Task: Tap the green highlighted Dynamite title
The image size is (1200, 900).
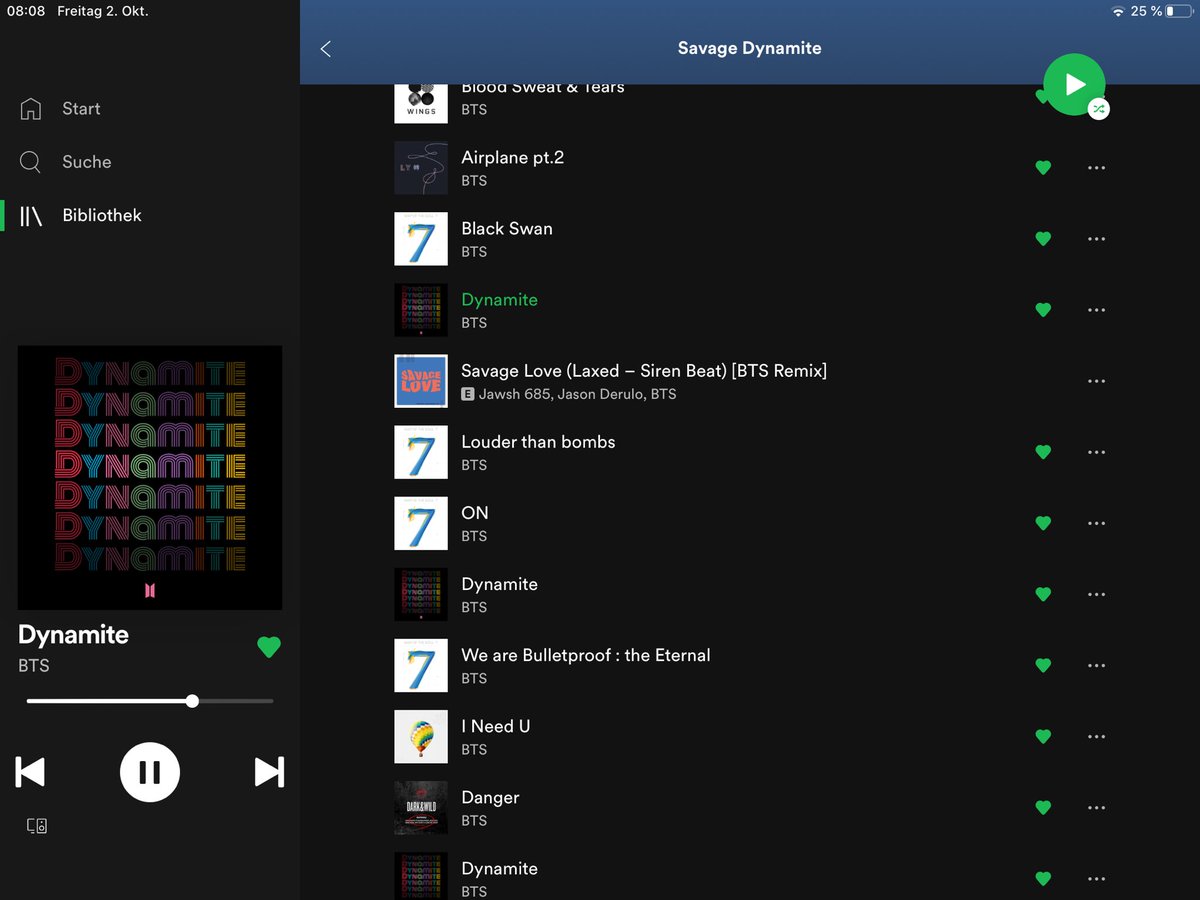Action: (x=499, y=300)
